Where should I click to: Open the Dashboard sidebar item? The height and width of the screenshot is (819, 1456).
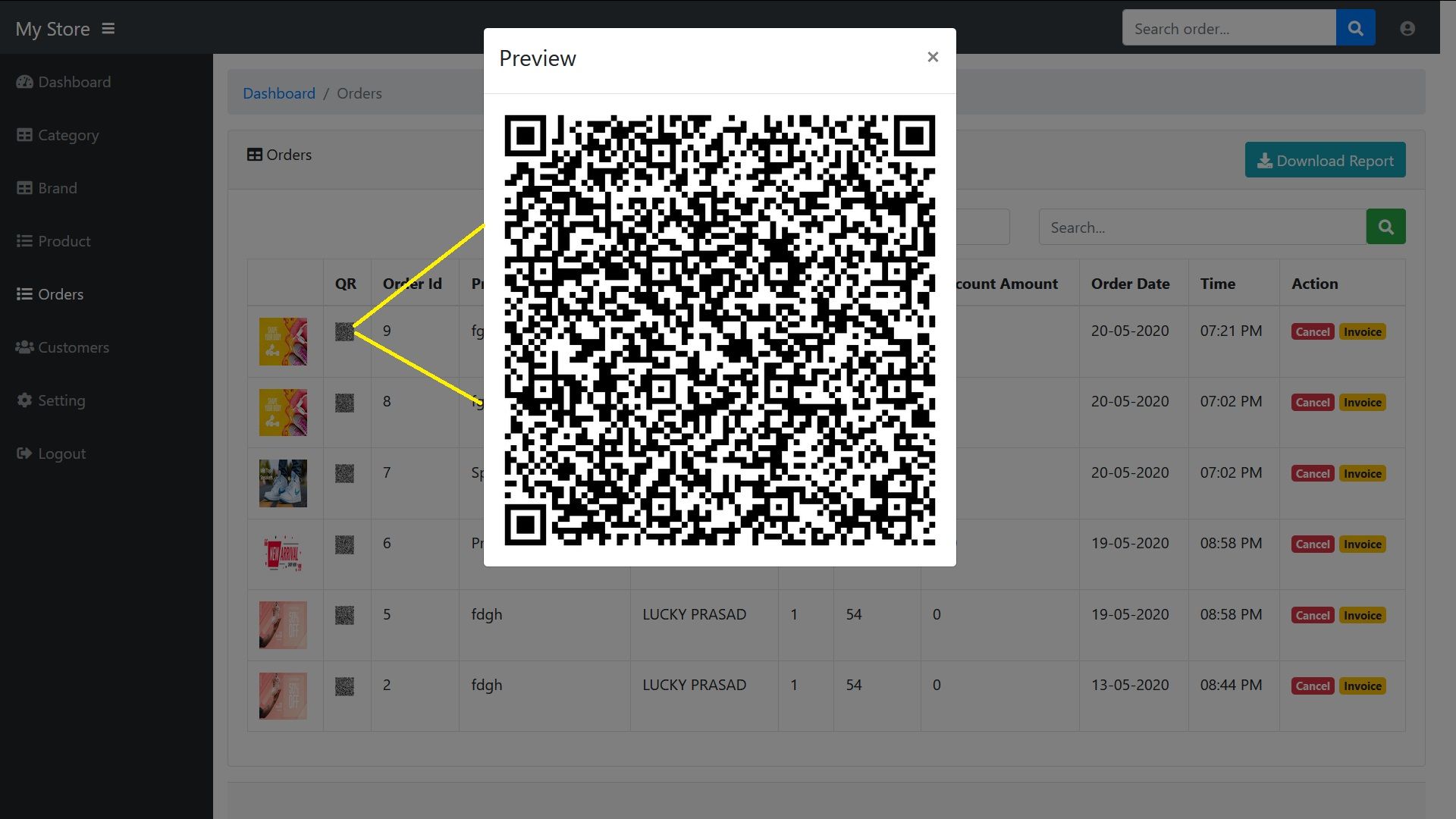pyautogui.click(x=64, y=82)
